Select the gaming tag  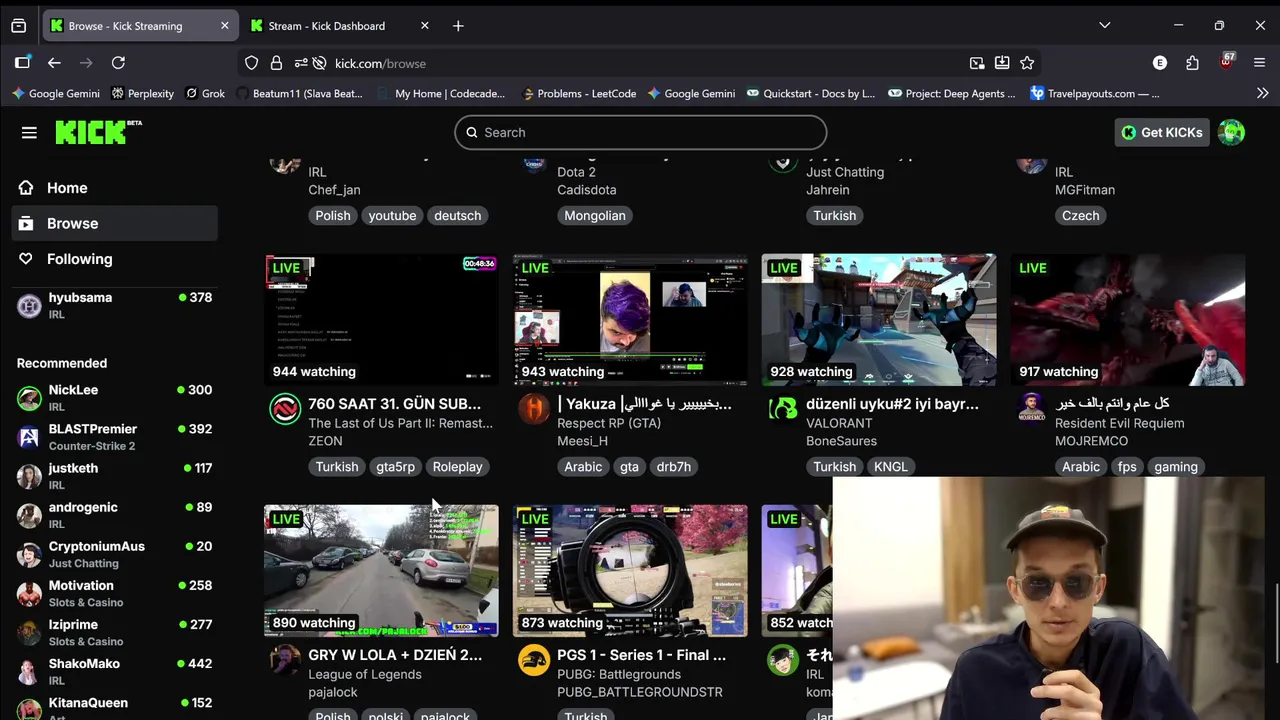pyautogui.click(x=1176, y=467)
